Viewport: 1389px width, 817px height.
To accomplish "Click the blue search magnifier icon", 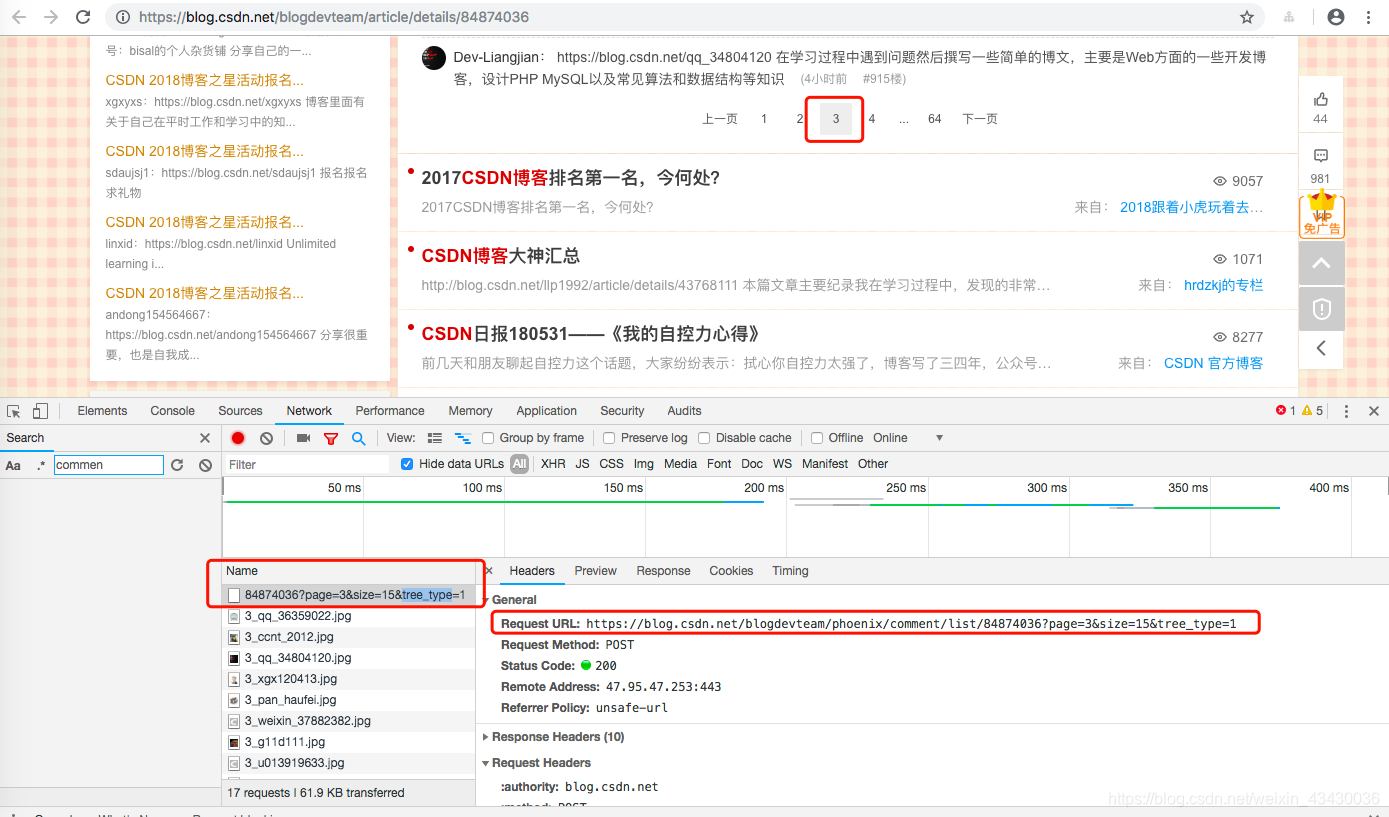I will (358, 438).
